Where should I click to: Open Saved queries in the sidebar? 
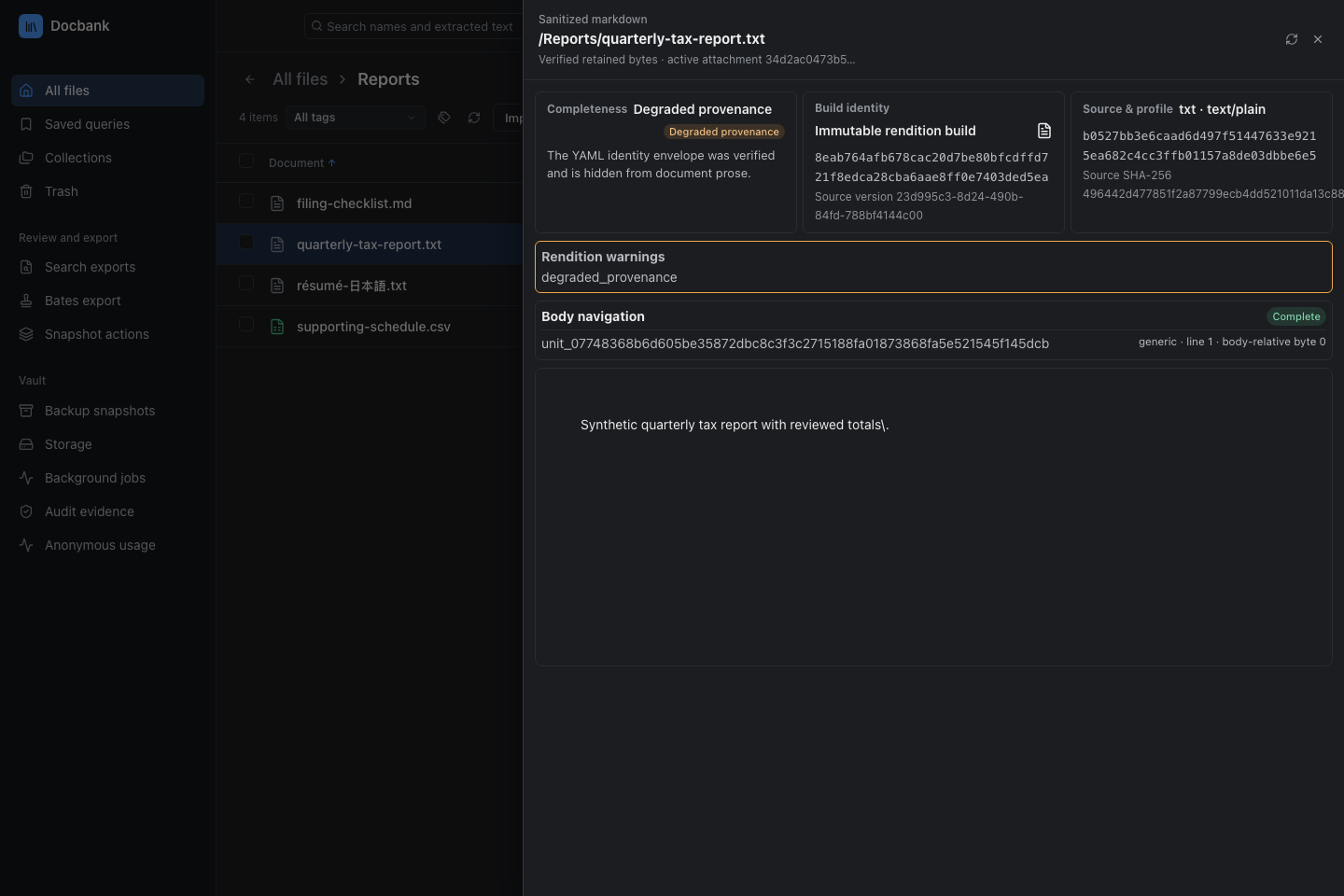tap(107, 124)
